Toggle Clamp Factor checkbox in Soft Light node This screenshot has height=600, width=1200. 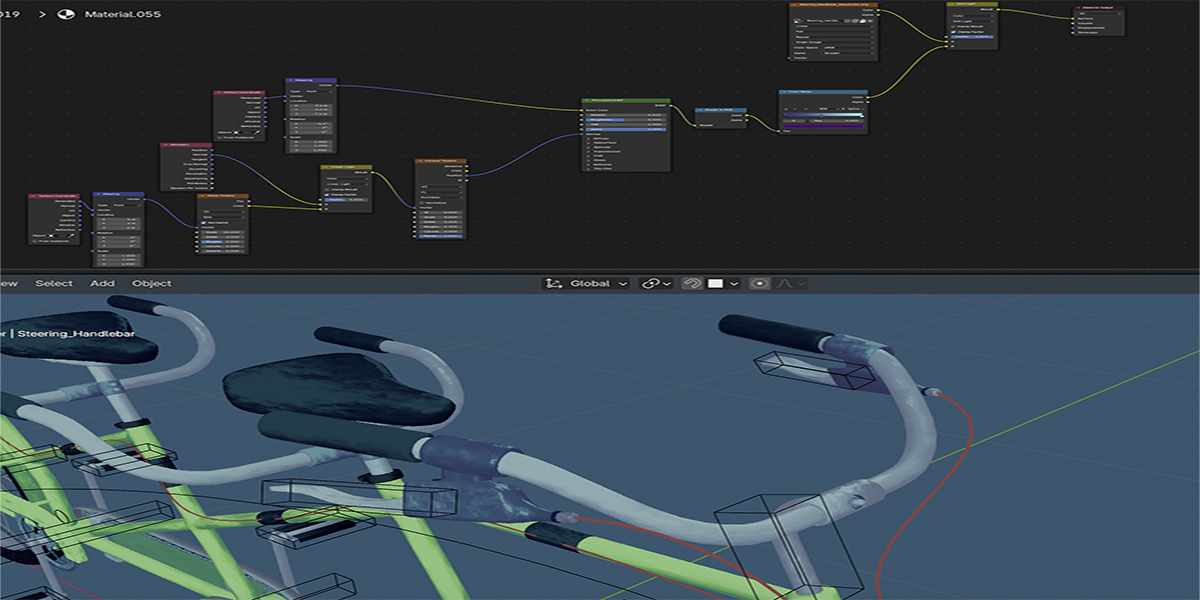[x=953, y=32]
